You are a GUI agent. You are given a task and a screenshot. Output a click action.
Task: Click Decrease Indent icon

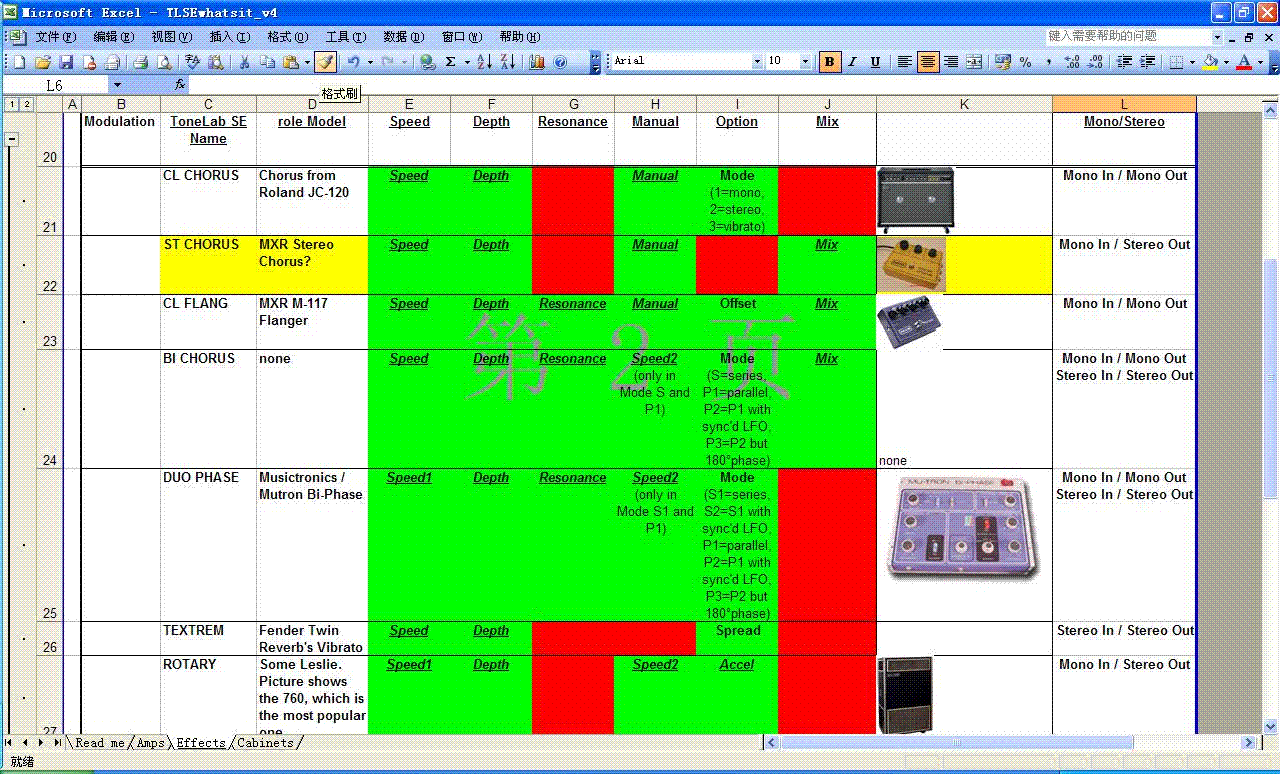(x=1124, y=62)
